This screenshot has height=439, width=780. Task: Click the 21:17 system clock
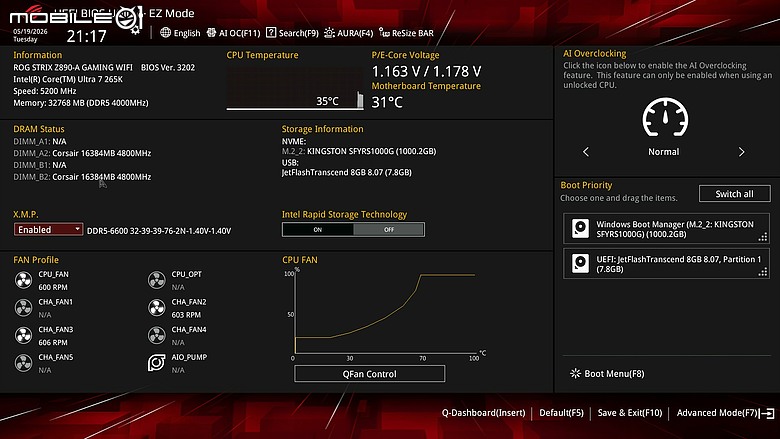pos(87,36)
